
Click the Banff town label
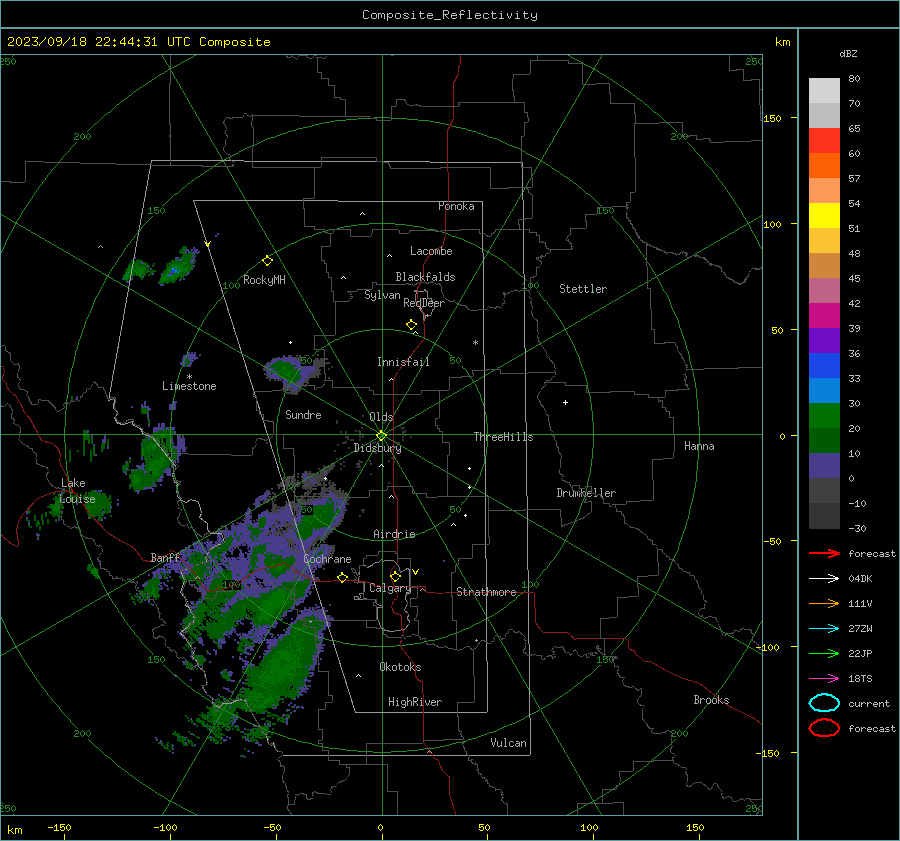click(165, 558)
